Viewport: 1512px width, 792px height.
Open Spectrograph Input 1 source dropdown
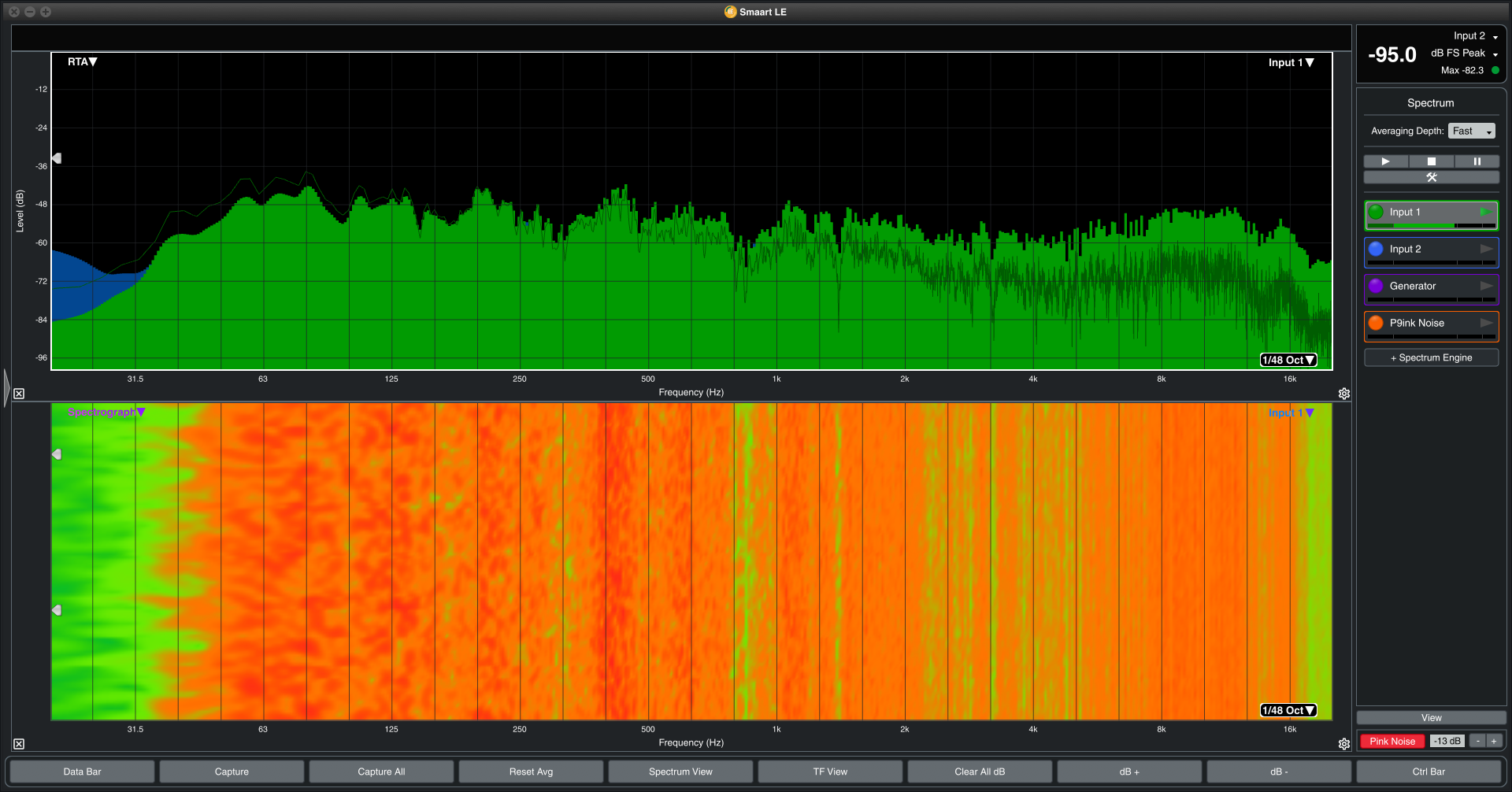coord(1291,413)
